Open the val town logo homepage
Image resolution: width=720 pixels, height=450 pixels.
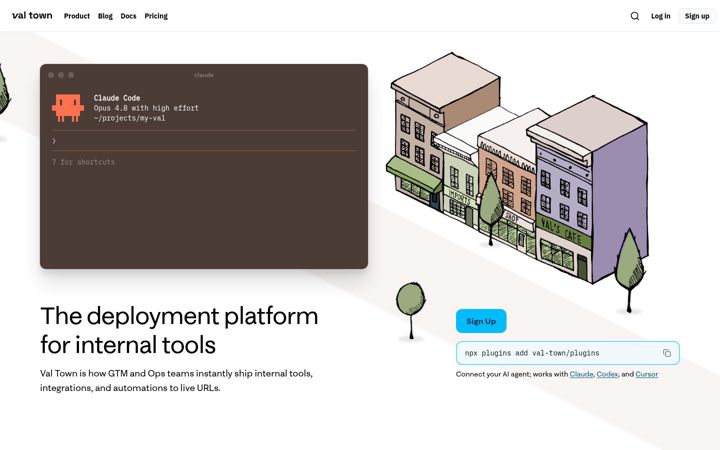click(32, 16)
